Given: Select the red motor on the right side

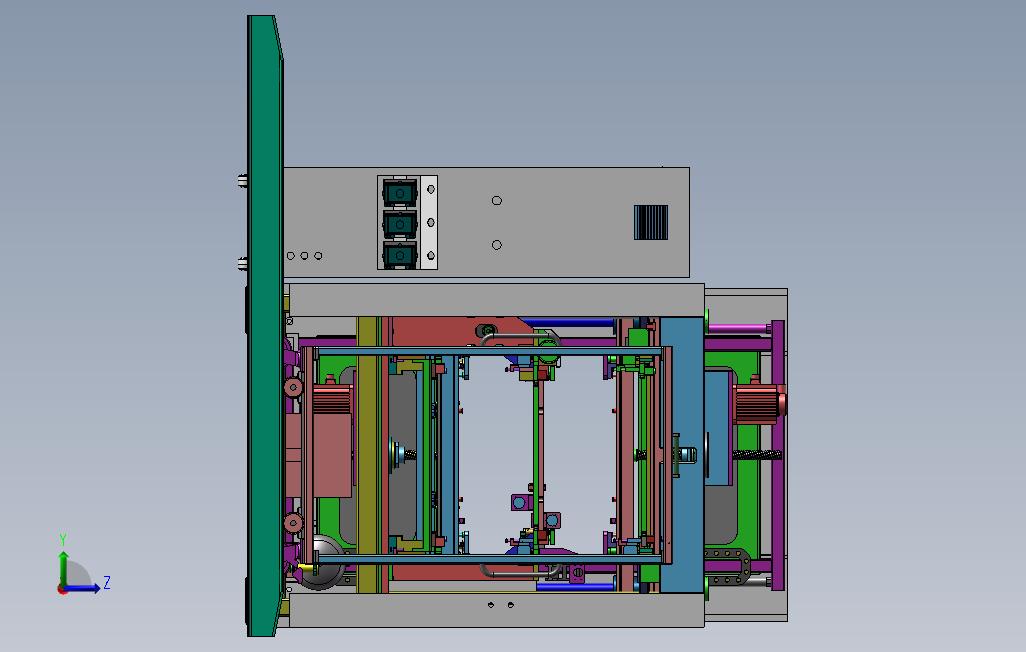Looking at the screenshot, I should (x=758, y=404).
